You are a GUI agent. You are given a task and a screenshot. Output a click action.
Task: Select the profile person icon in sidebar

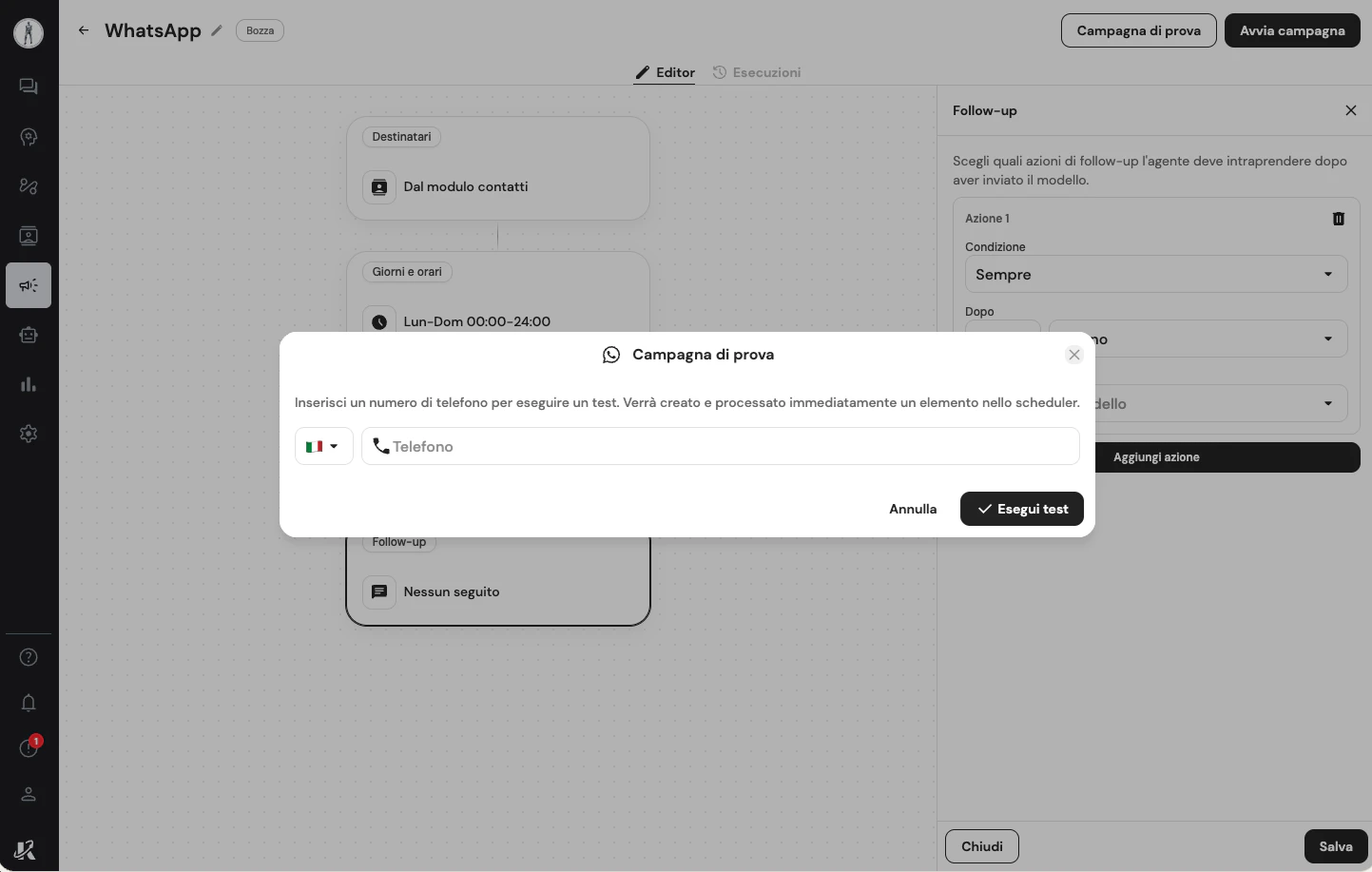pos(29,794)
